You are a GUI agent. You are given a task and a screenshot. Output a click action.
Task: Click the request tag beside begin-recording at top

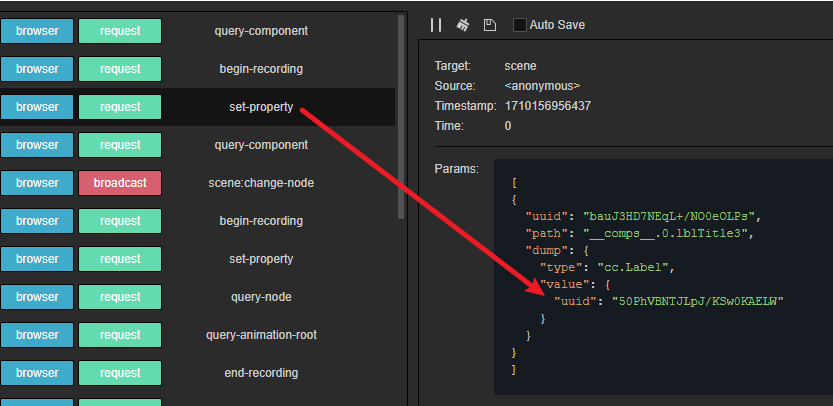pyautogui.click(x=120, y=69)
